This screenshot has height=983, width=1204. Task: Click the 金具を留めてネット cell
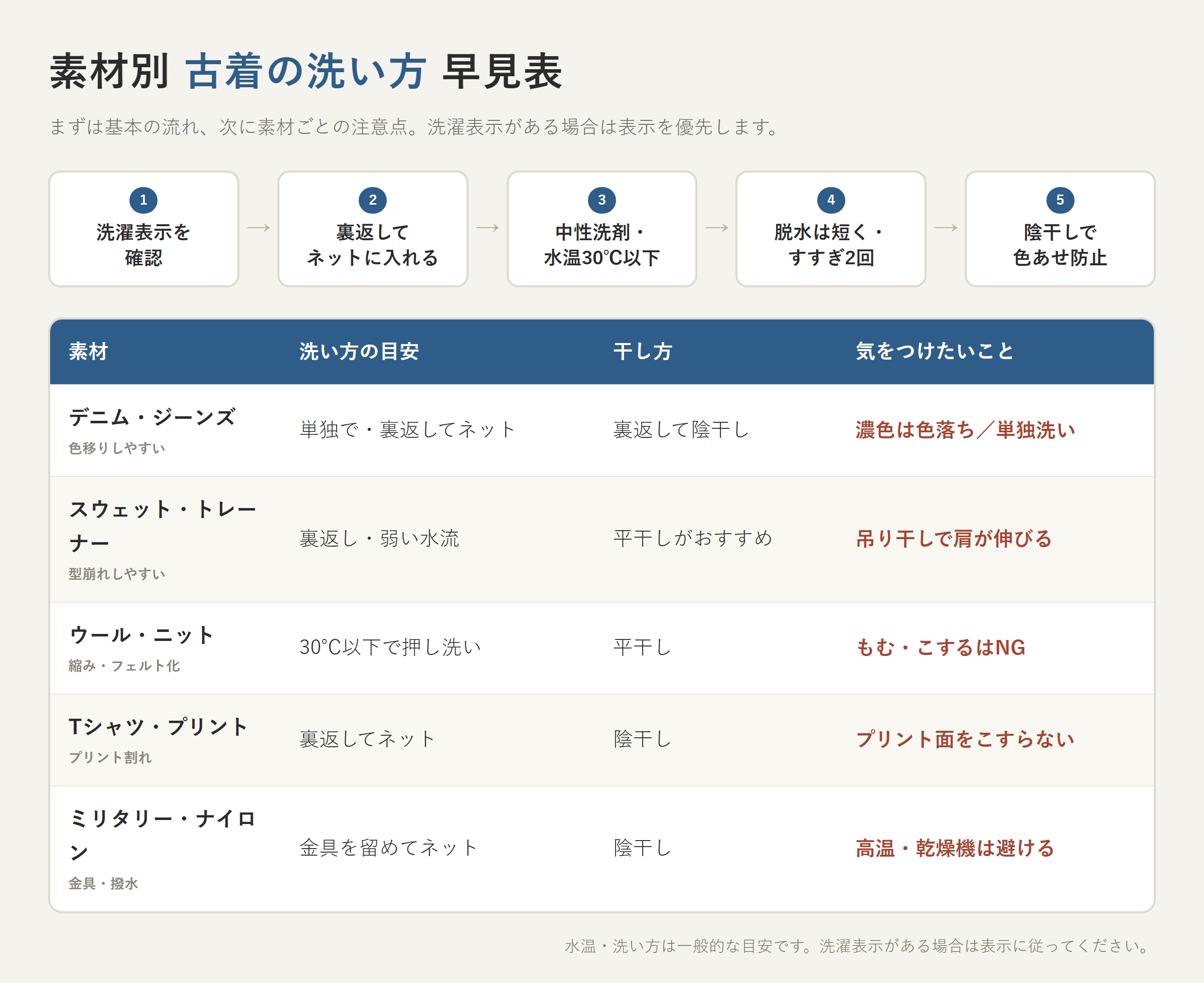click(x=388, y=848)
